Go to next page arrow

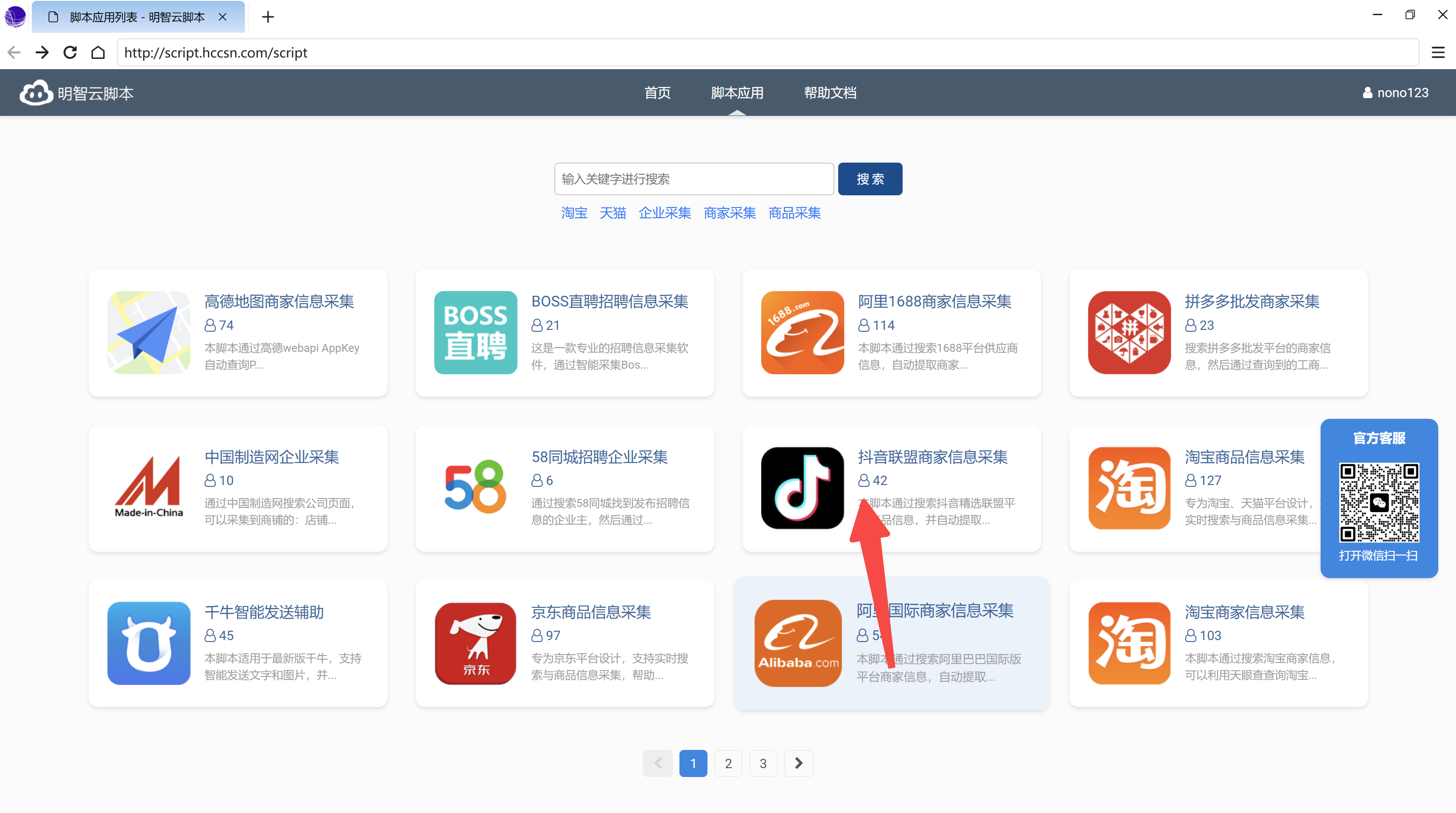[799, 763]
